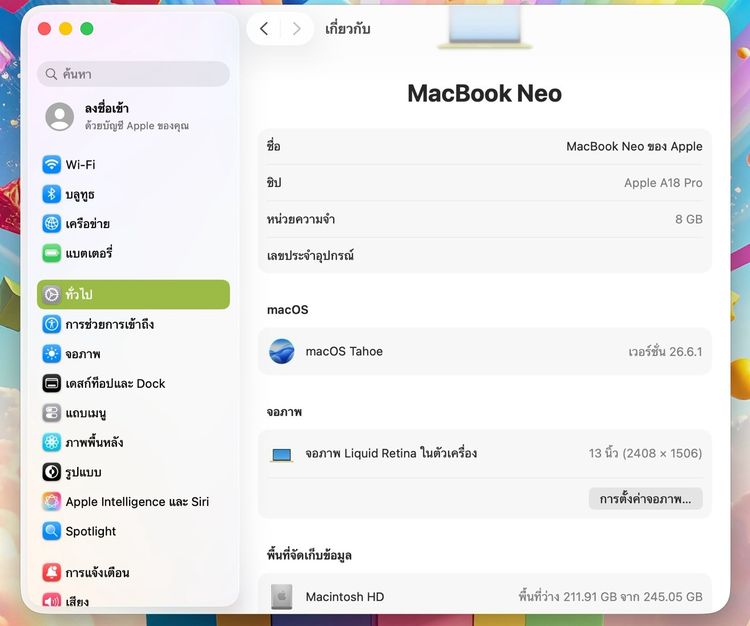Select Spotlight sidebar label
Image resolution: width=750 pixels, height=626 pixels.
(x=90, y=531)
